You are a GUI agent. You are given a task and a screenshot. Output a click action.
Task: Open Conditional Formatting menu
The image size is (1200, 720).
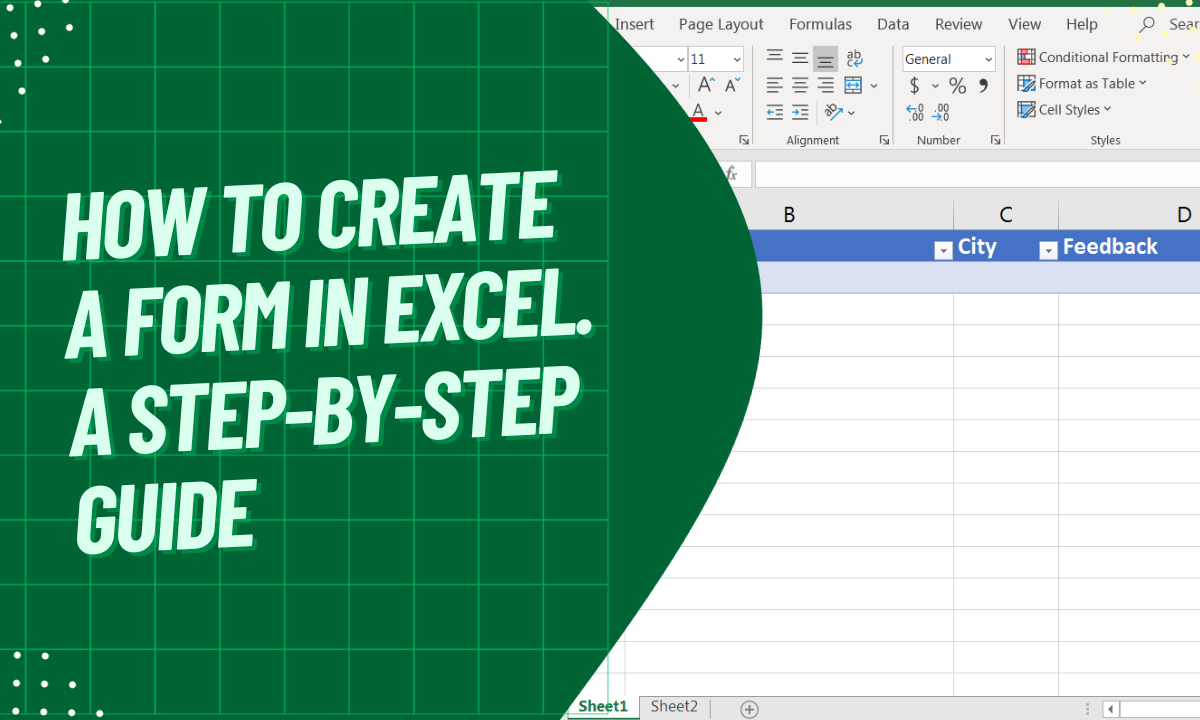[1104, 57]
